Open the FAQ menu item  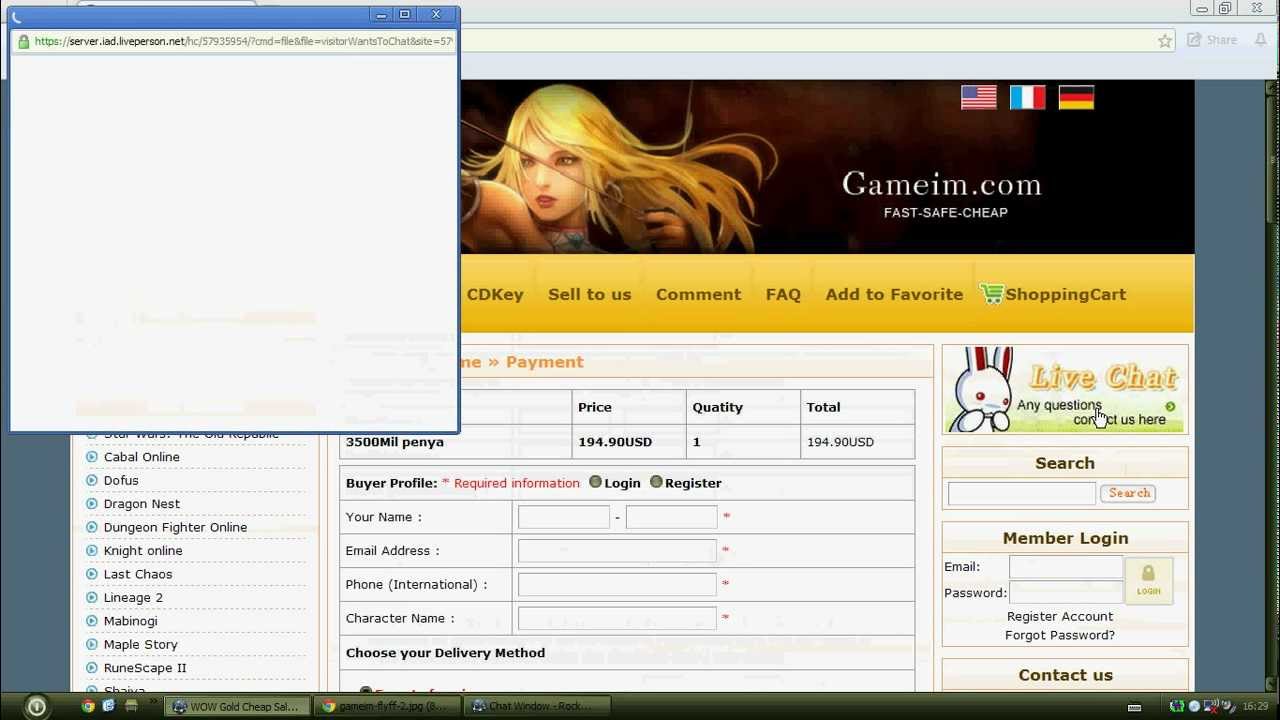783,294
